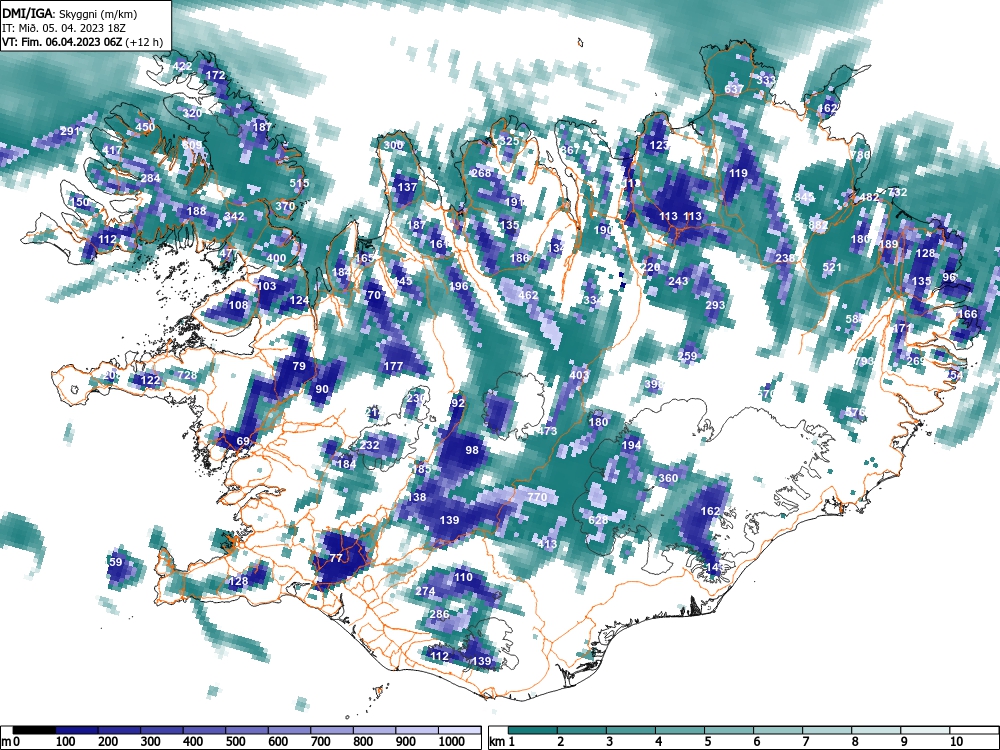1000x750 pixels.
Task: Click the visibility value 79 on the map
Action: [299, 366]
